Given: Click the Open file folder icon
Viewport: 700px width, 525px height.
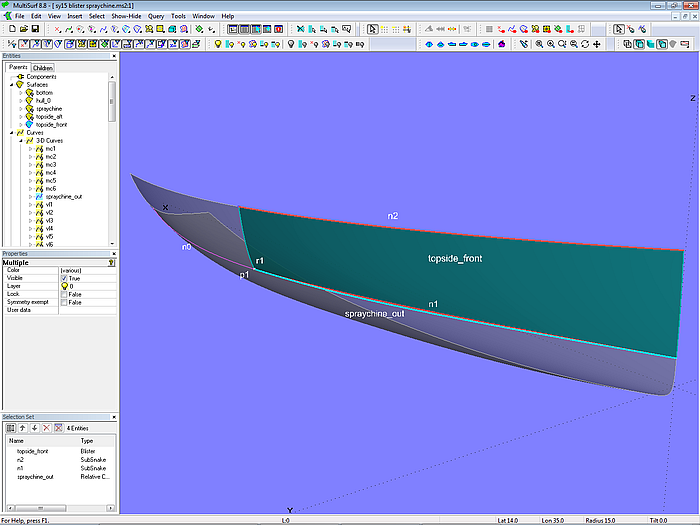Looking at the screenshot, I should (x=23, y=29).
